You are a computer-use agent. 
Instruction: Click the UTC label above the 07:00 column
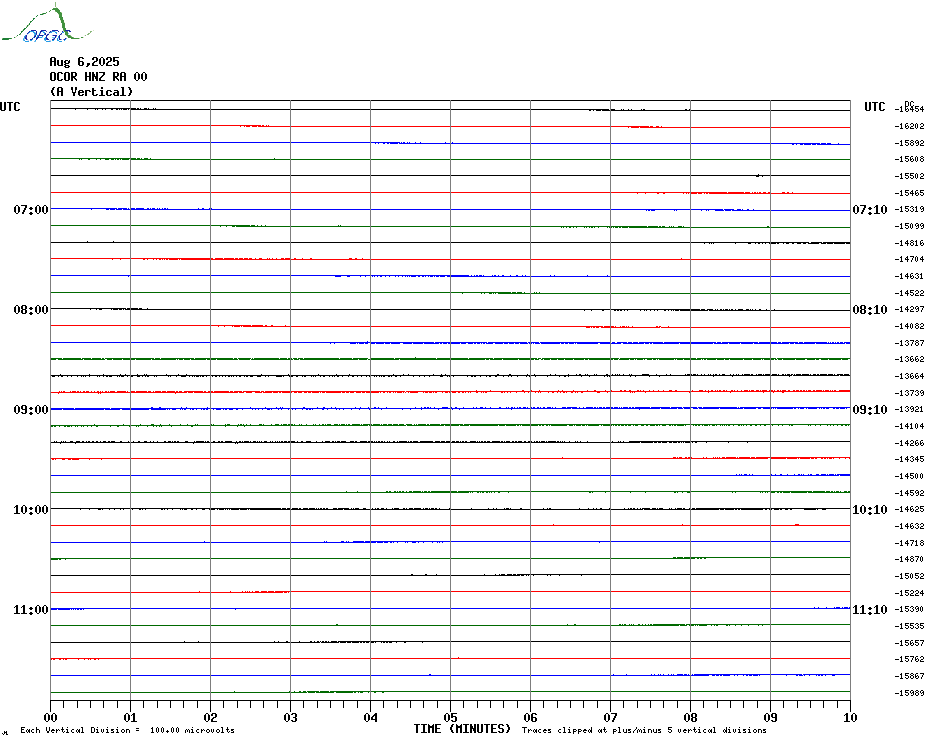[x=10, y=107]
